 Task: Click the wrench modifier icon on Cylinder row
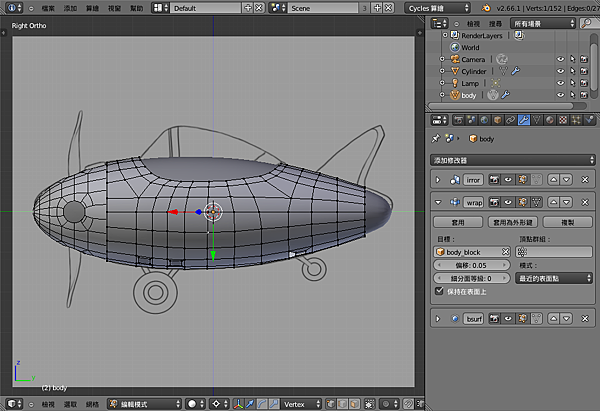click(516, 71)
